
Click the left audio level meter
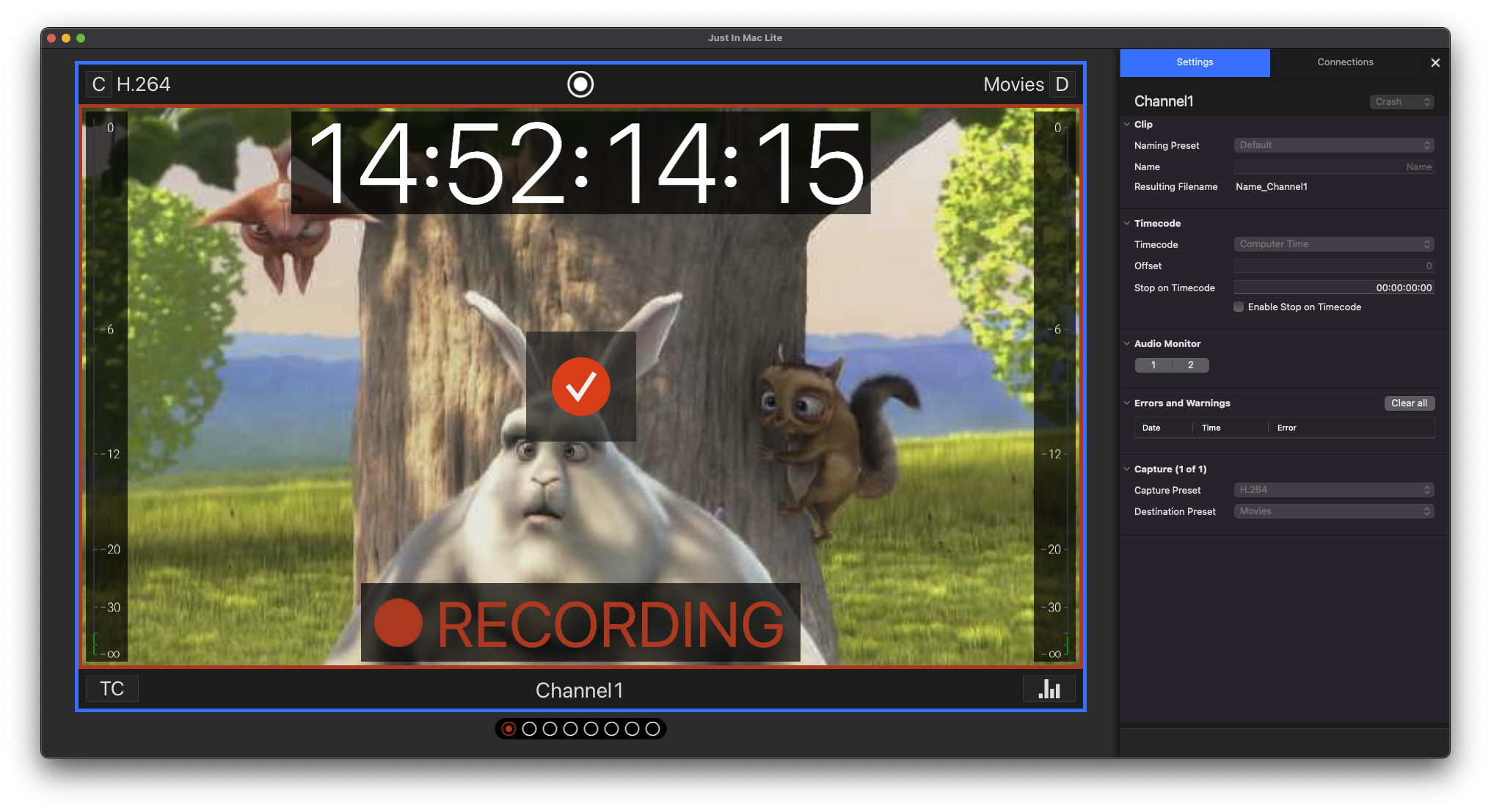(106, 387)
